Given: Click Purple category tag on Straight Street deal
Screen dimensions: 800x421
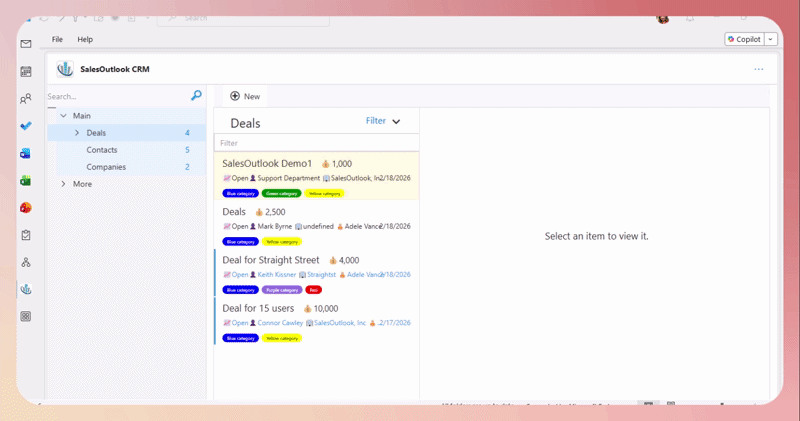Looking at the screenshot, I should tap(282, 290).
